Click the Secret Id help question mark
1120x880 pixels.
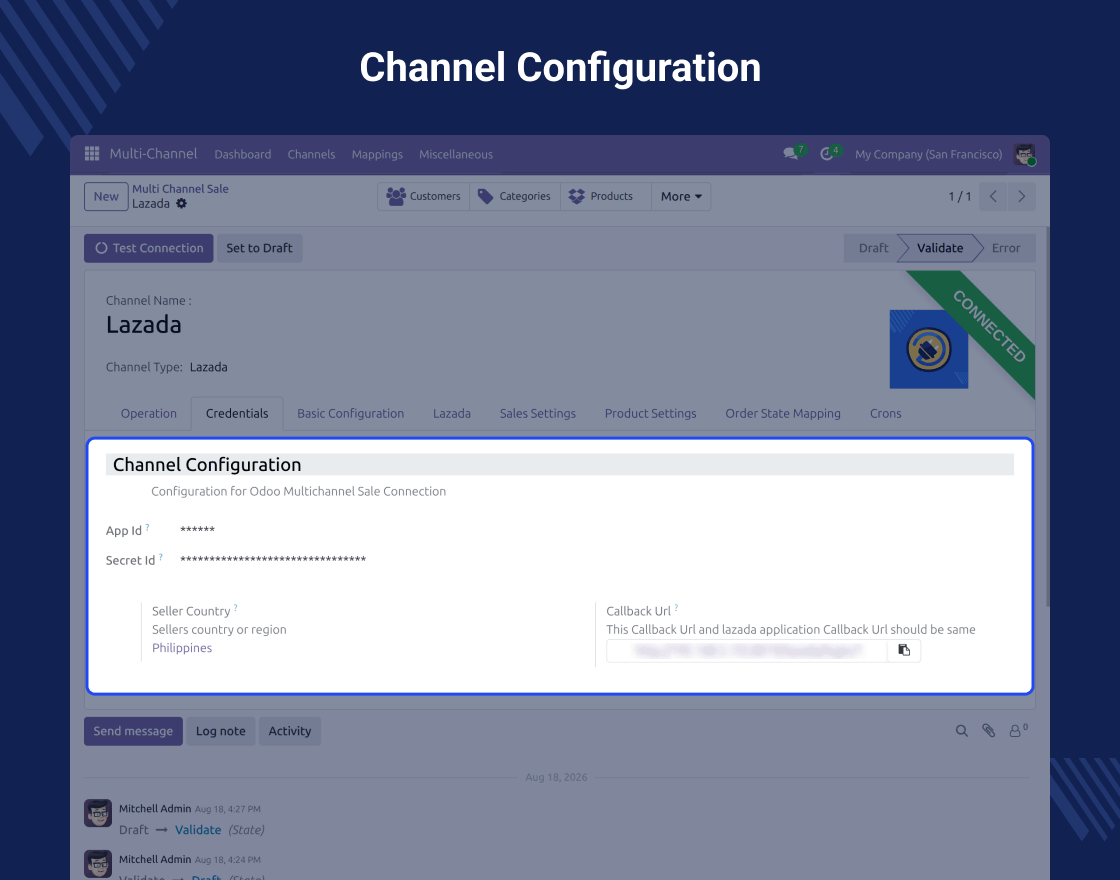pyautogui.click(x=161, y=556)
